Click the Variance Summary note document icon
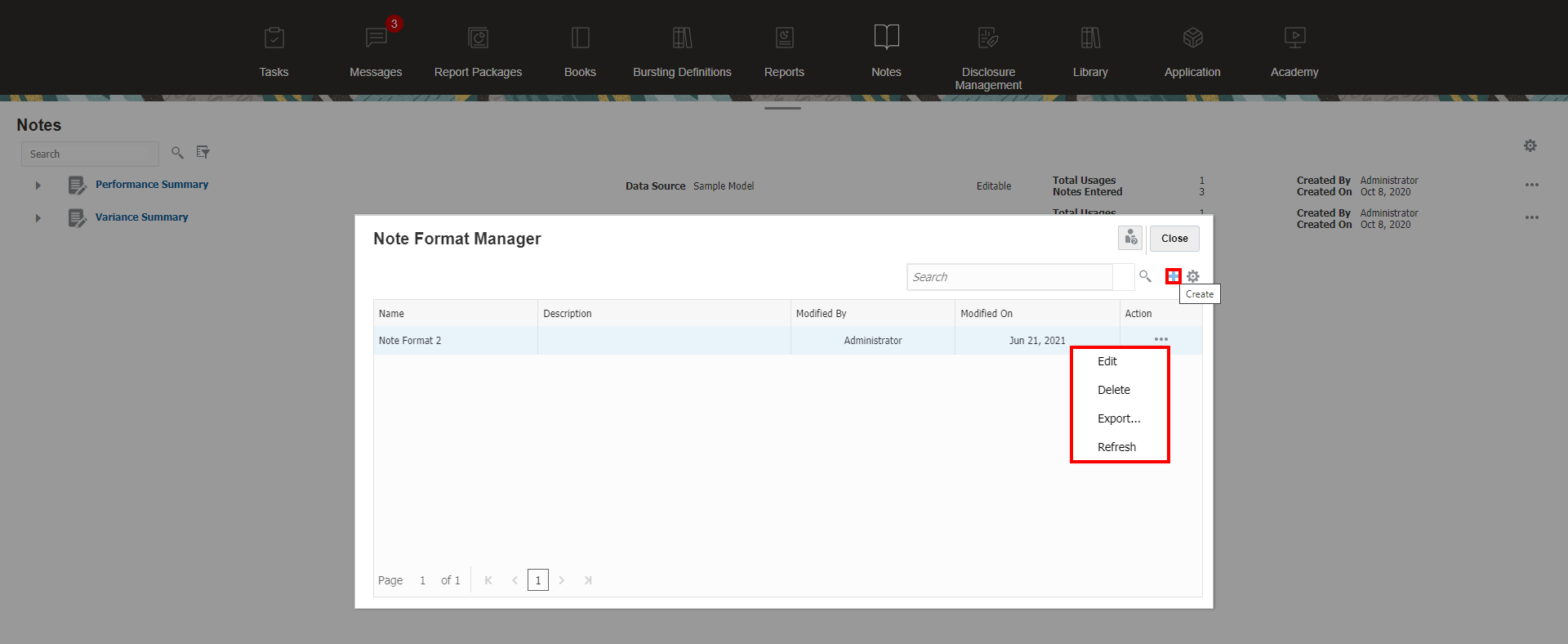 pos(77,218)
